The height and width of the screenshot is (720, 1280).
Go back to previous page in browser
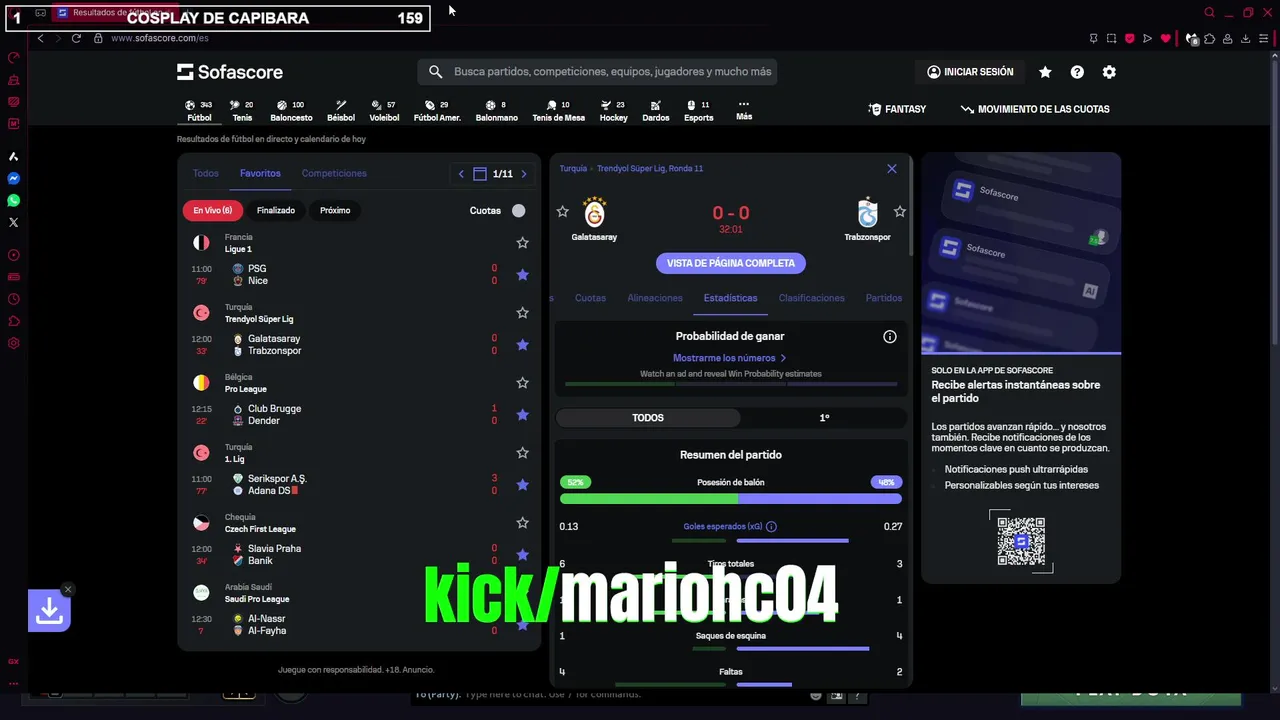pos(40,38)
